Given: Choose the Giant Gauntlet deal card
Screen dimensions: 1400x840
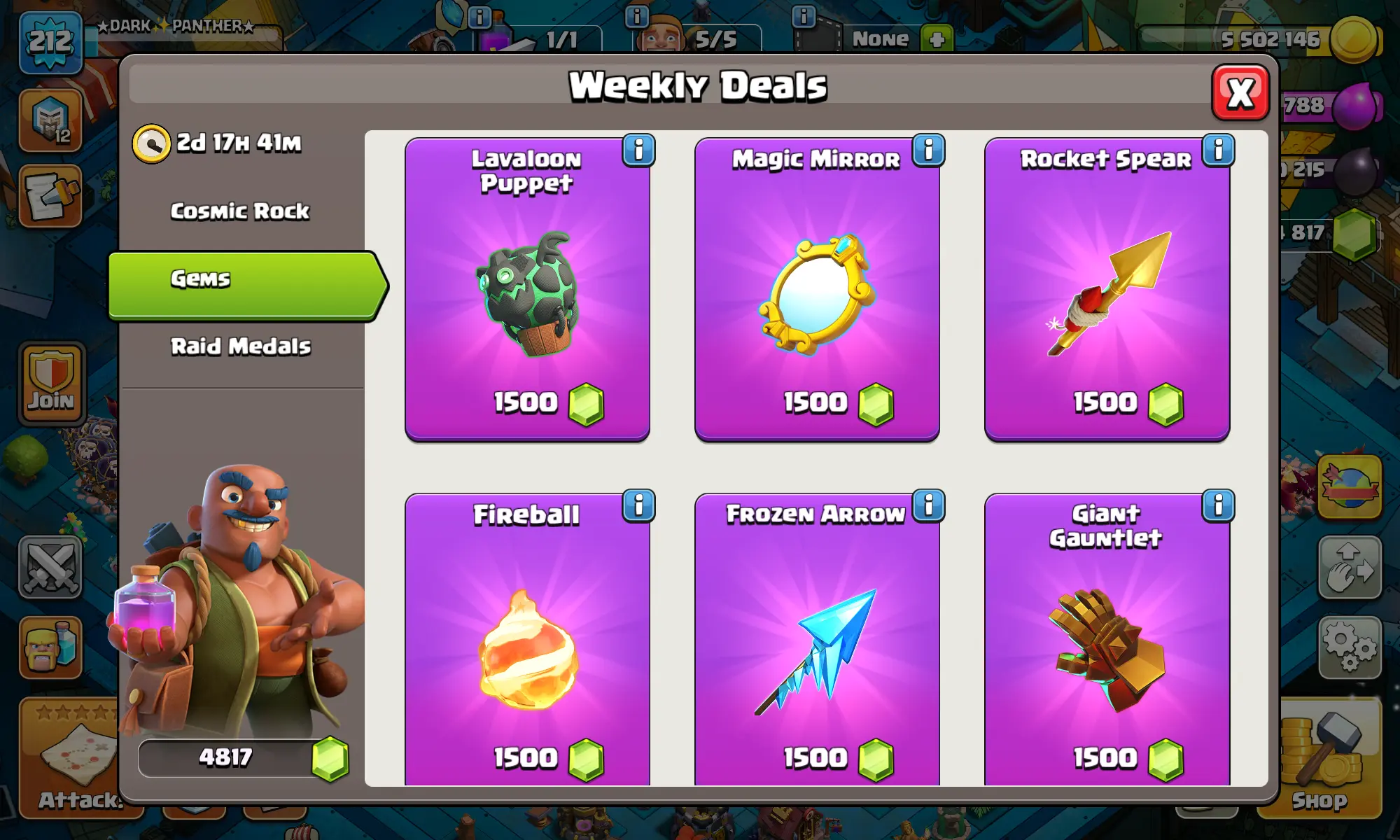Looking at the screenshot, I should (x=1107, y=640).
